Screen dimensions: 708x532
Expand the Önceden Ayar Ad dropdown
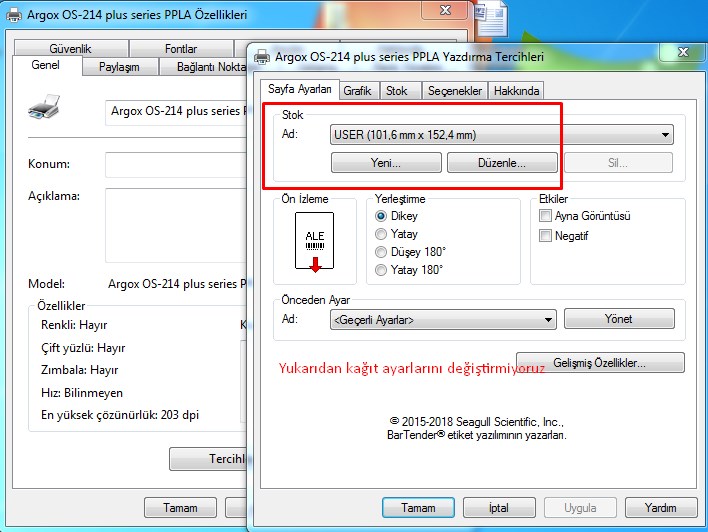pos(443,320)
